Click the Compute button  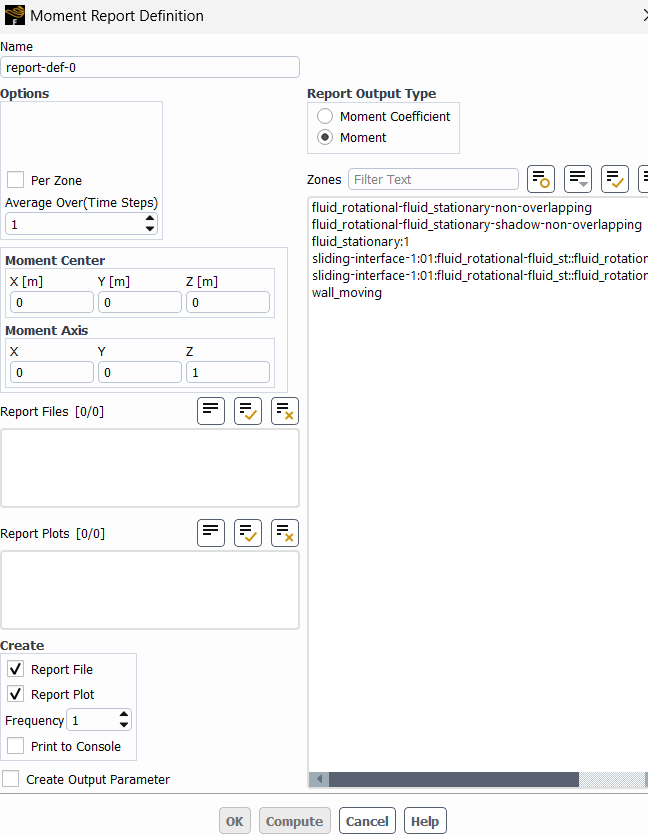click(294, 821)
